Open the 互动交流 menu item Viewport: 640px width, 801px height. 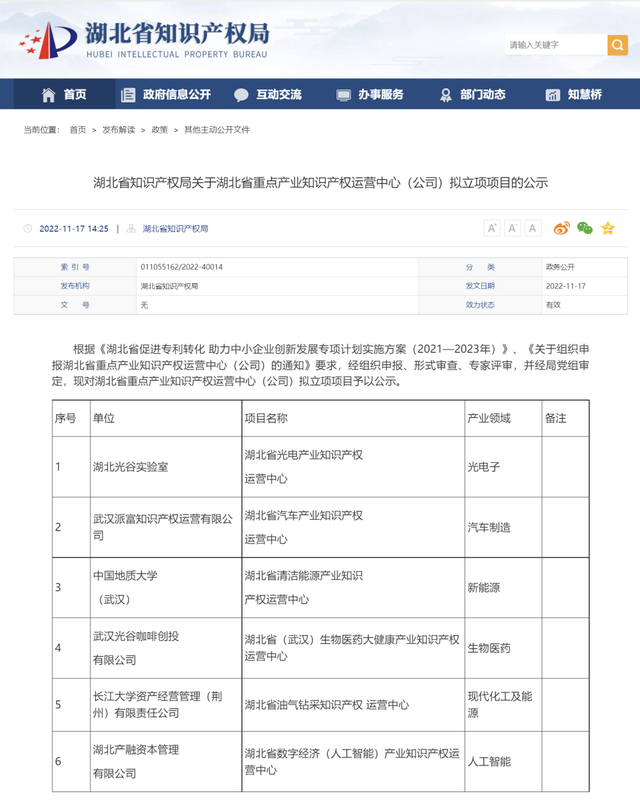268,95
